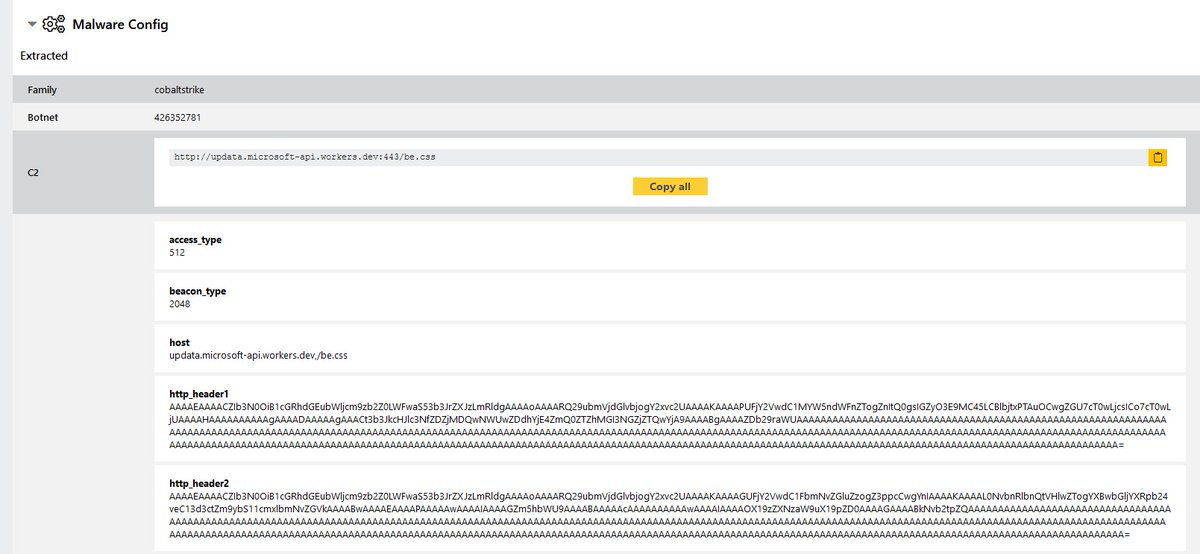The image size is (1200, 554).
Task: Select the access_type value 512
Action: (x=178, y=253)
